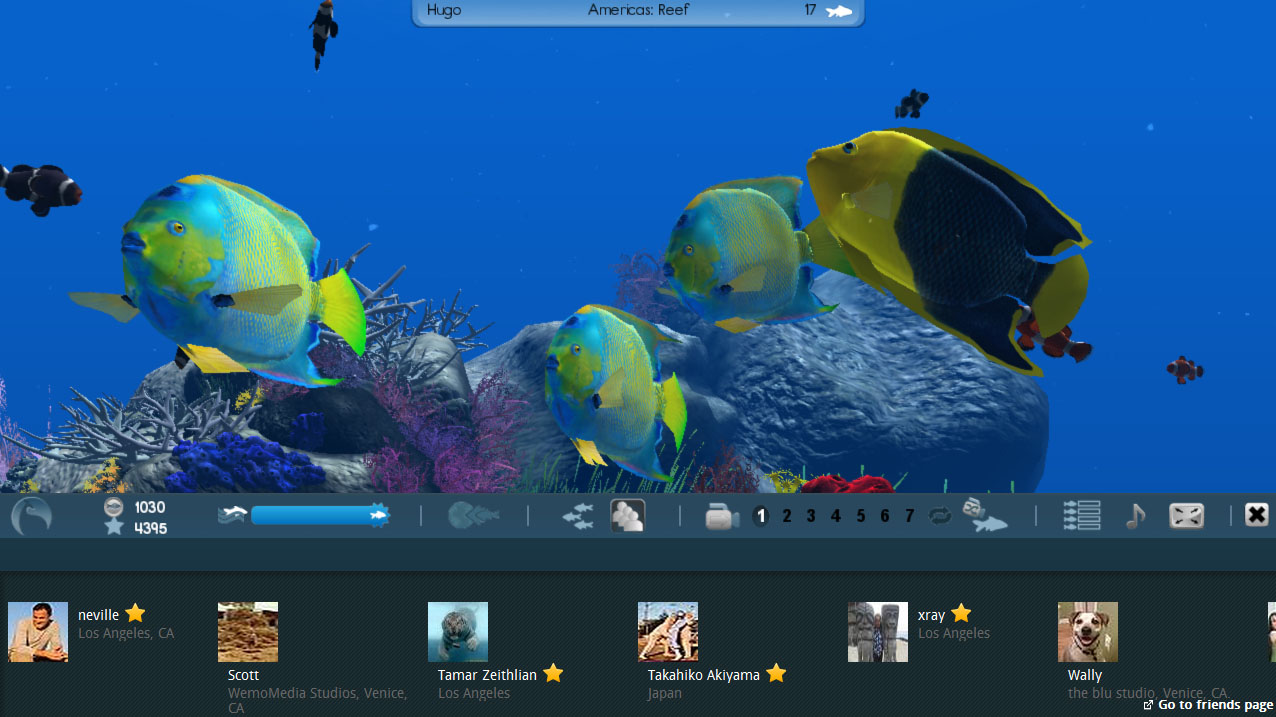Viewport: 1276px width, 717px height.
Task: Switch to camera view 7
Action: (909, 516)
